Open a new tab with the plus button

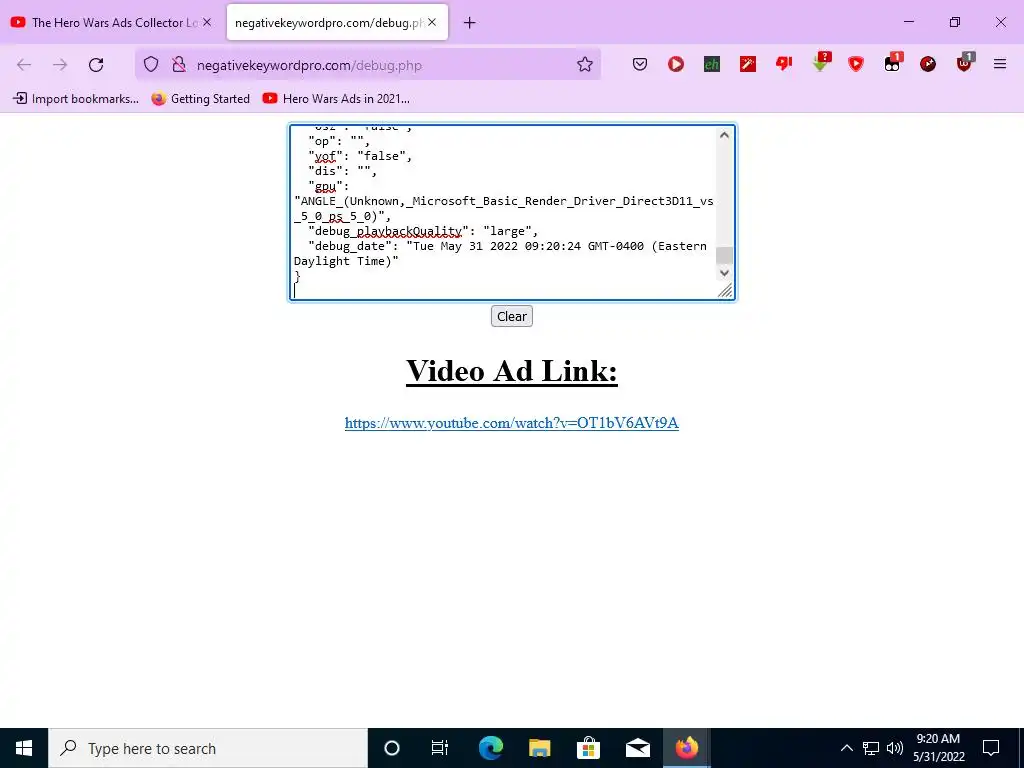[x=470, y=23]
